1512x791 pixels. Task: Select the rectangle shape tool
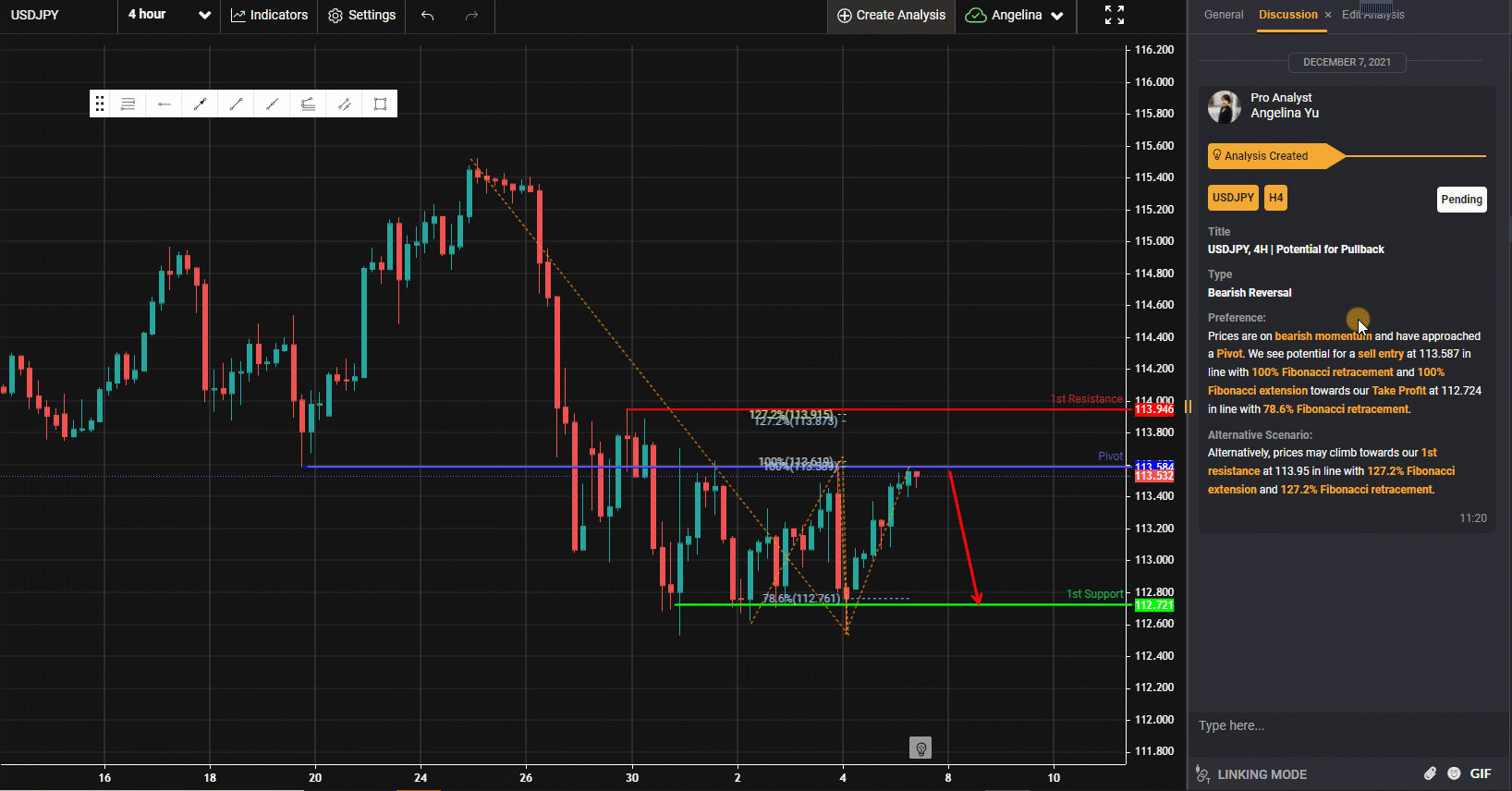point(380,103)
